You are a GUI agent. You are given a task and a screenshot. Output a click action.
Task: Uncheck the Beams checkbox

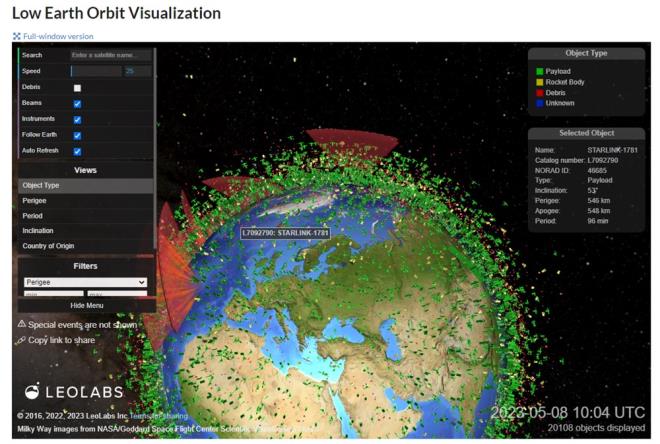tap(77, 104)
